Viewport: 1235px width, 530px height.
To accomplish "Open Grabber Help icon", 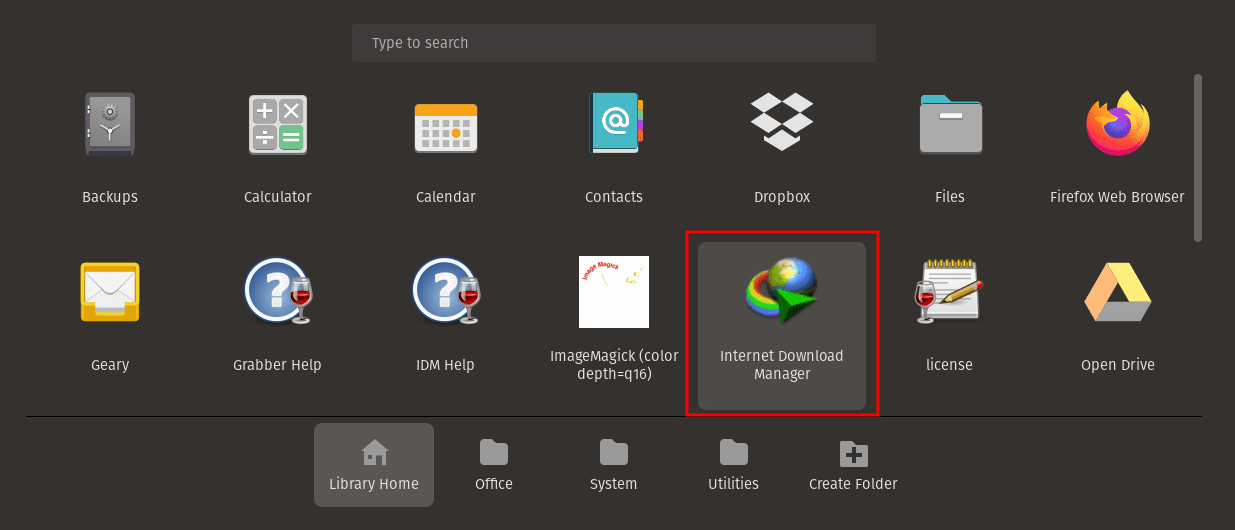I will pyautogui.click(x=278, y=291).
